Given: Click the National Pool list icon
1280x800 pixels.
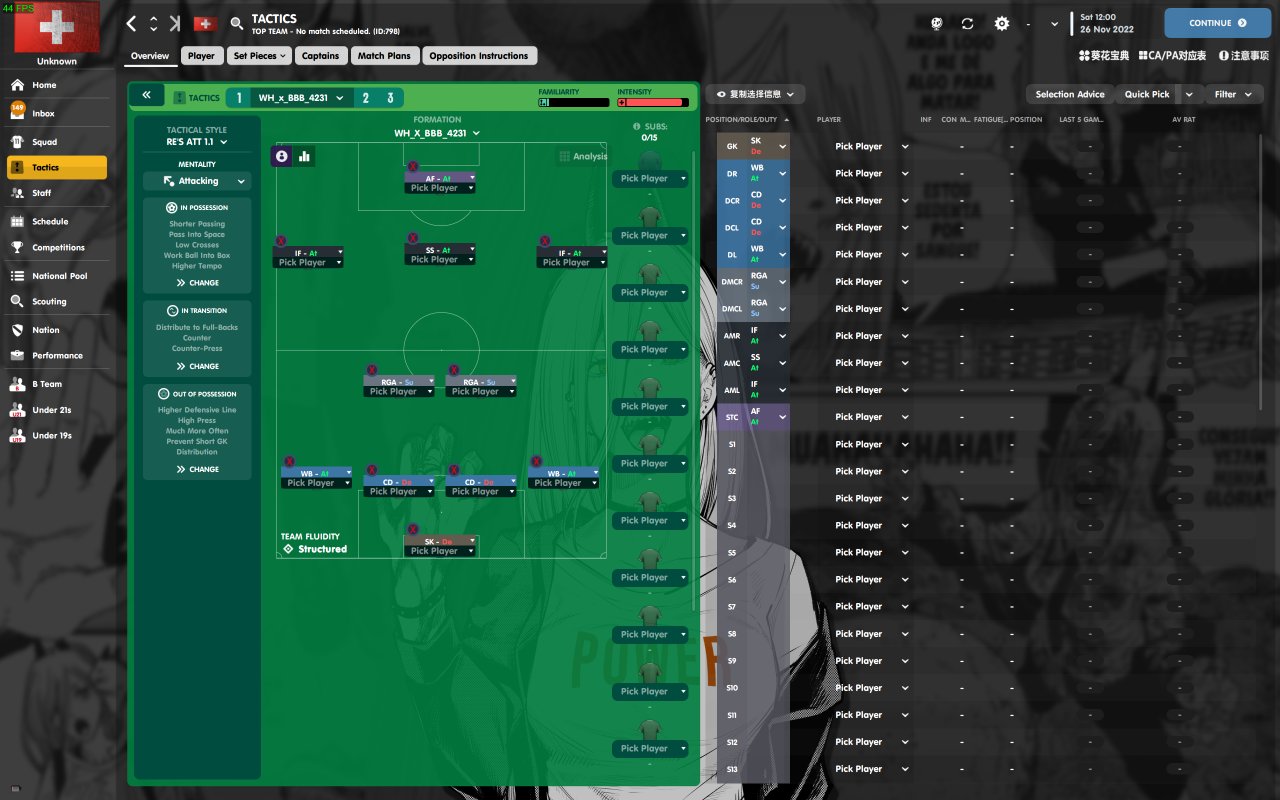Looking at the screenshot, I should [x=17, y=276].
